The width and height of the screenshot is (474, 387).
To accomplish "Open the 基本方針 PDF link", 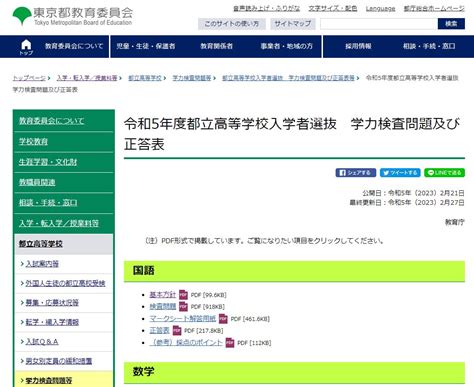I will (163, 295).
